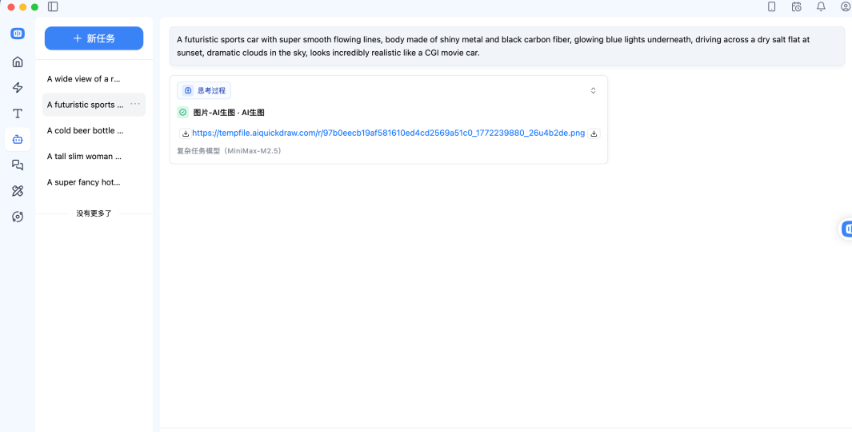
Task: Click the floating assistant widget on right edge
Action: tap(846, 229)
